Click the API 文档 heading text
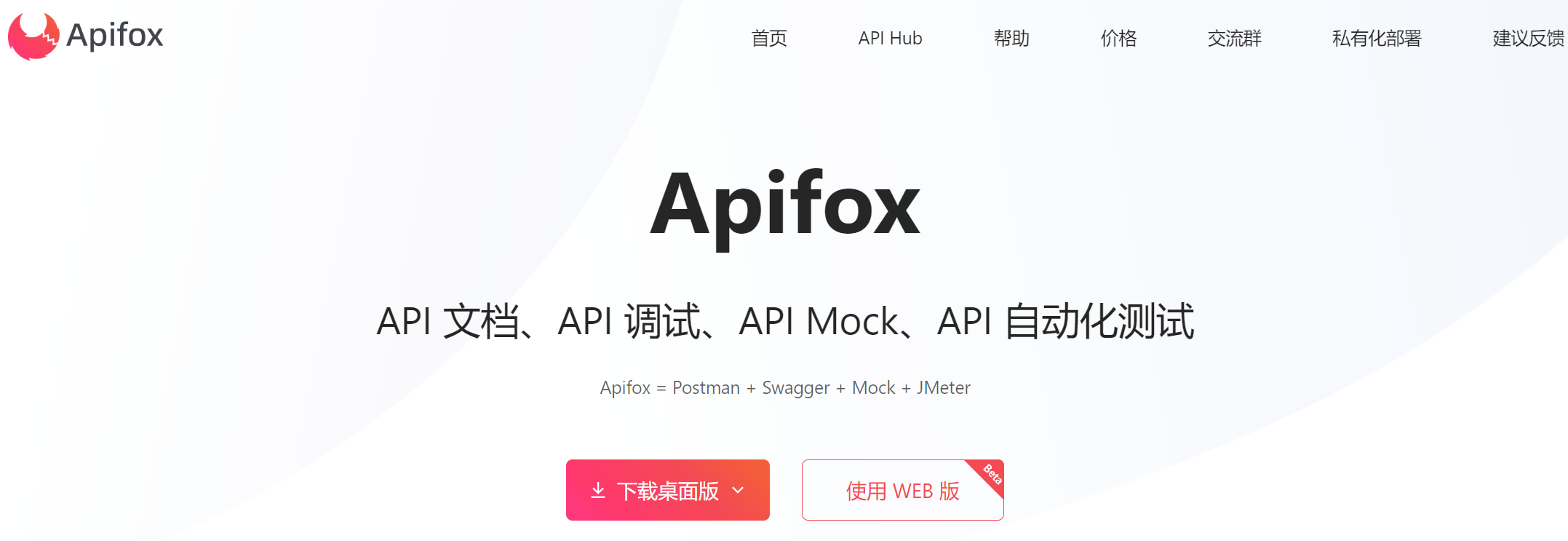1568x541 pixels. tap(448, 321)
